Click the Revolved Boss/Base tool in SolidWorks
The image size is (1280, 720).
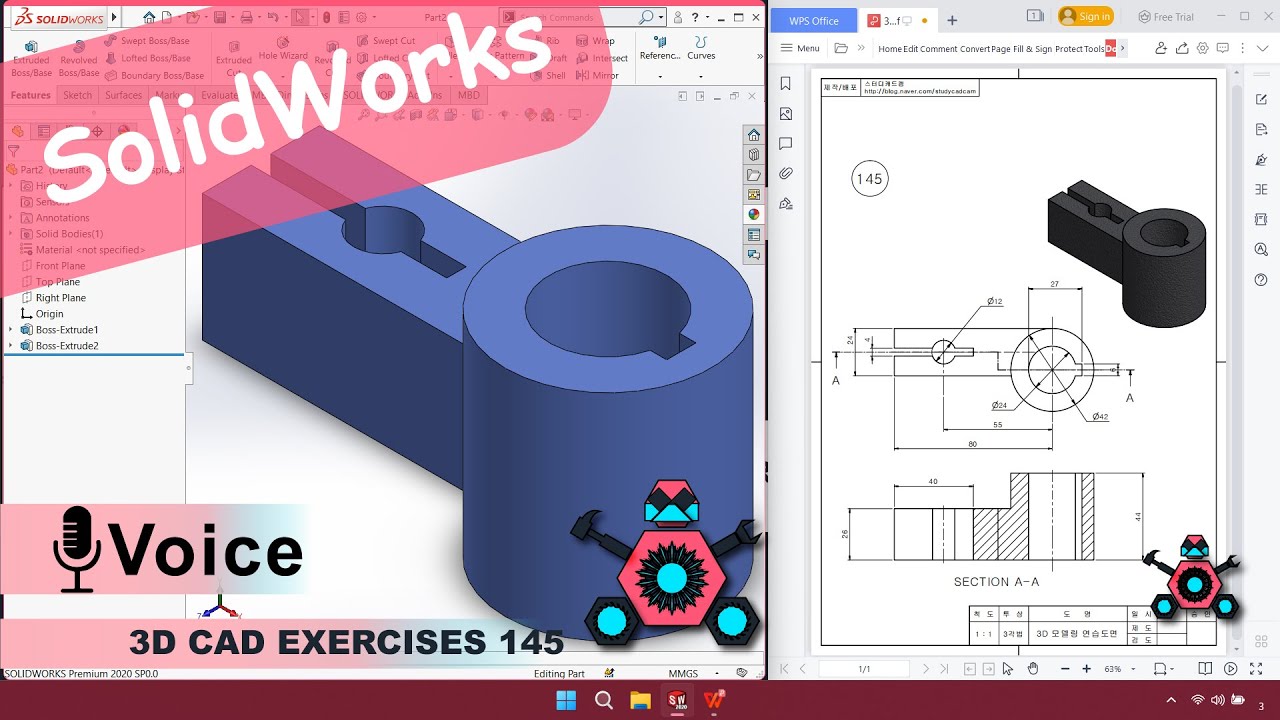pos(79,59)
